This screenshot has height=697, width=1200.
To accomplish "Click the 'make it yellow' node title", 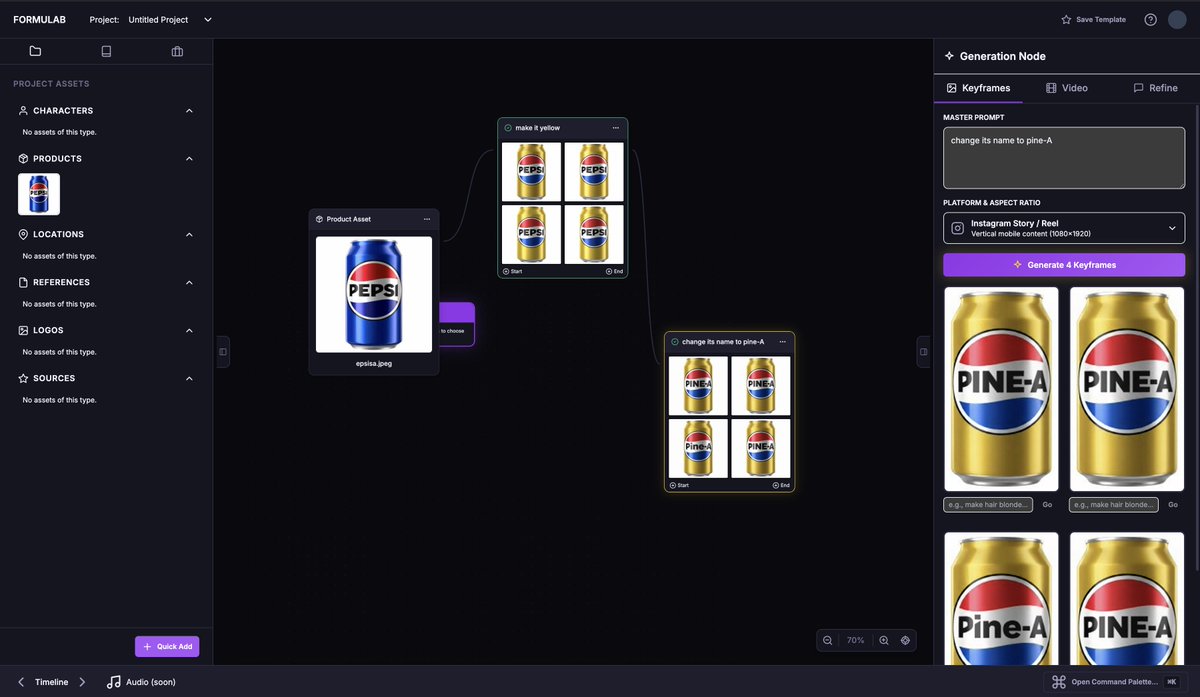I will tap(538, 128).
